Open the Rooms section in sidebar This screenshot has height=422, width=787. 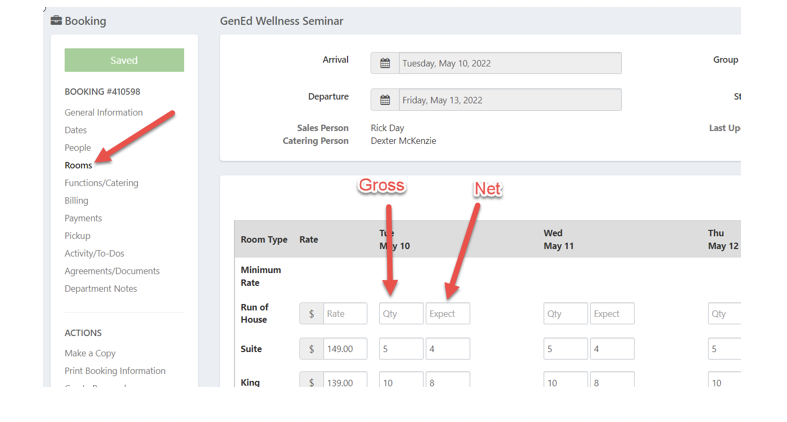pos(78,165)
